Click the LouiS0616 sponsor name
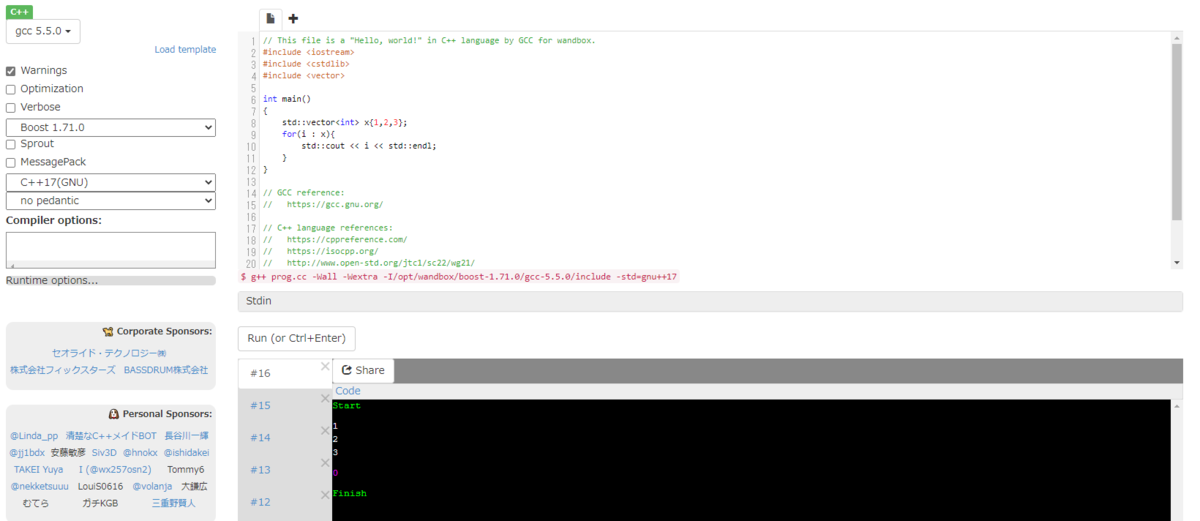The image size is (1200, 521). pos(101,487)
